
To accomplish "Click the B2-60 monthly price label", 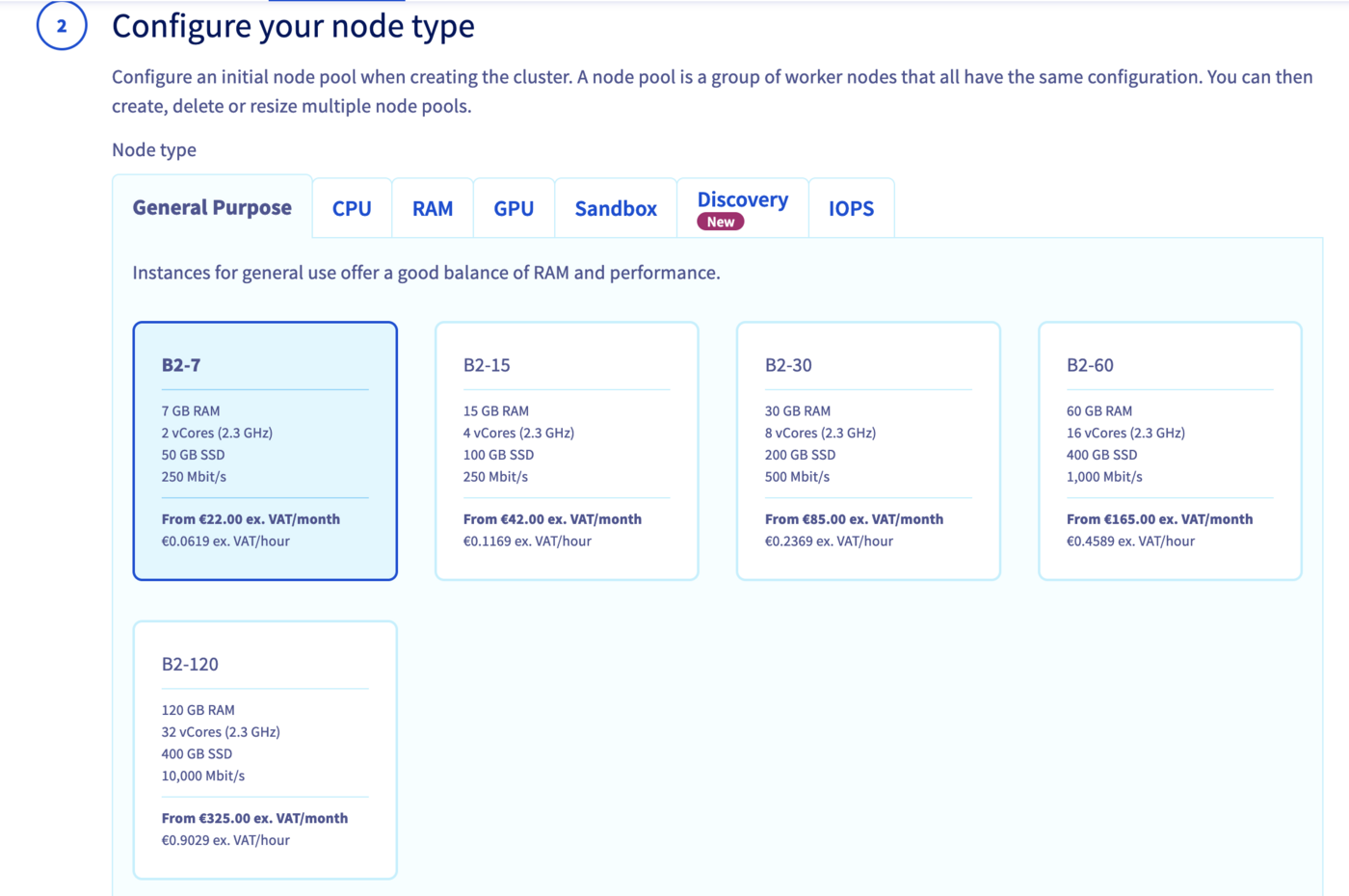I will [1159, 518].
